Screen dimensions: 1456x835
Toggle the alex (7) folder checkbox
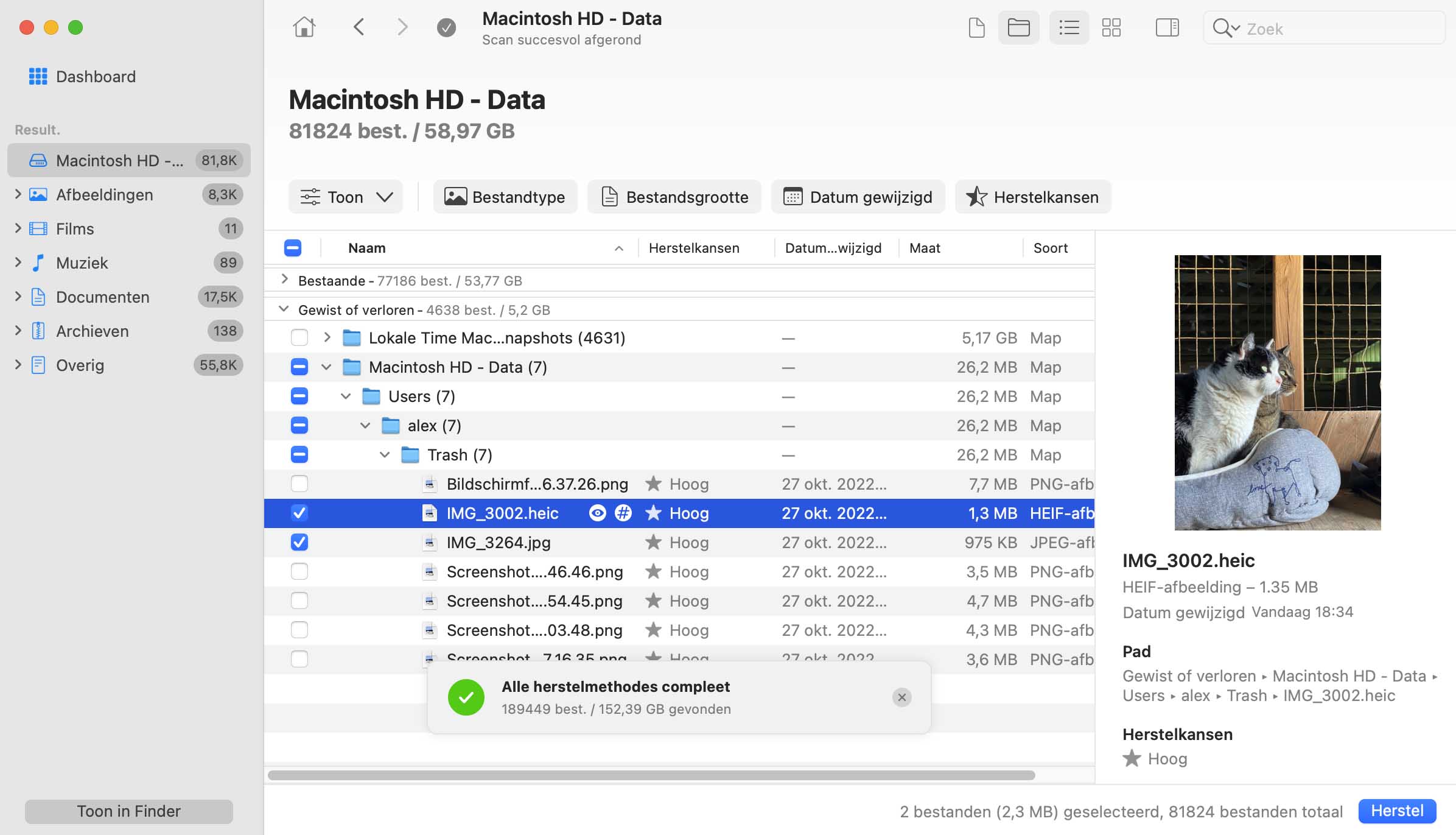click(299, 426)
